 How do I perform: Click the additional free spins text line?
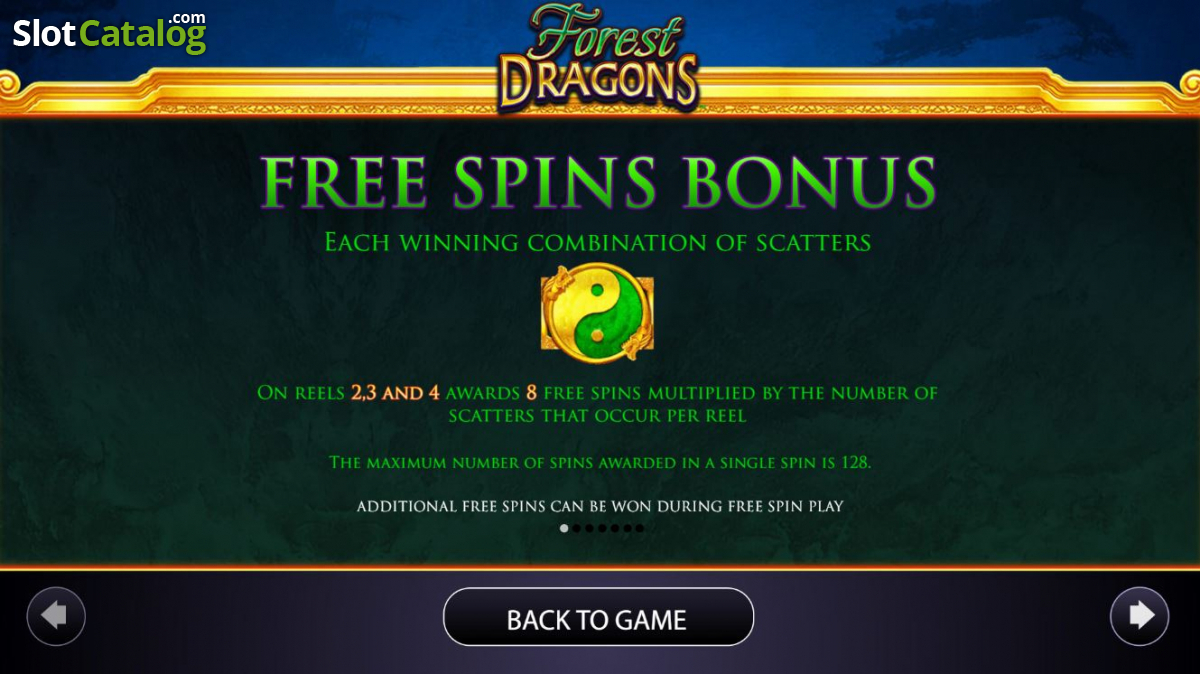[x=600, y=506]
